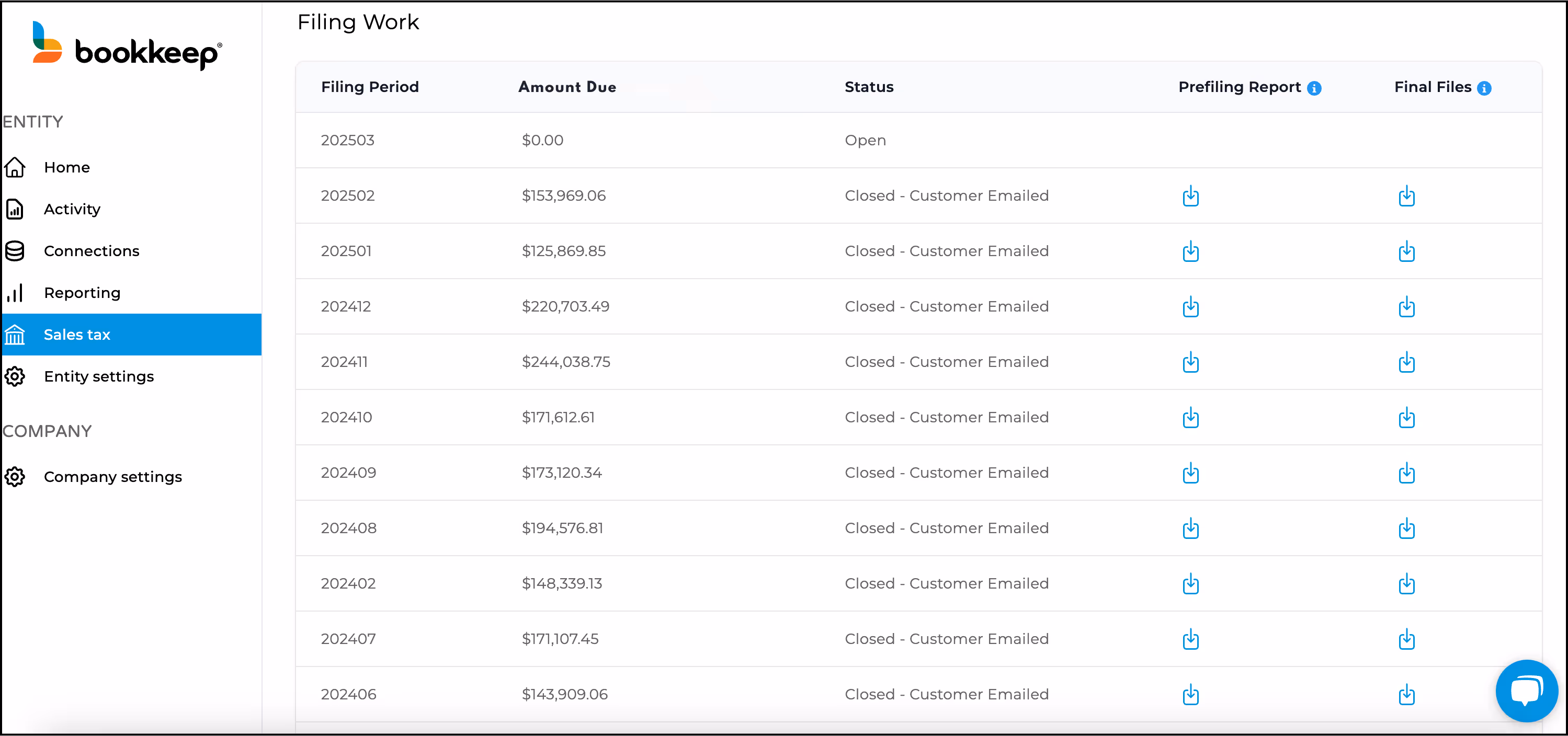Viewport: 1568px width, 736px height.
Task: Download final files for period 202406
Action: [1406, 694]
